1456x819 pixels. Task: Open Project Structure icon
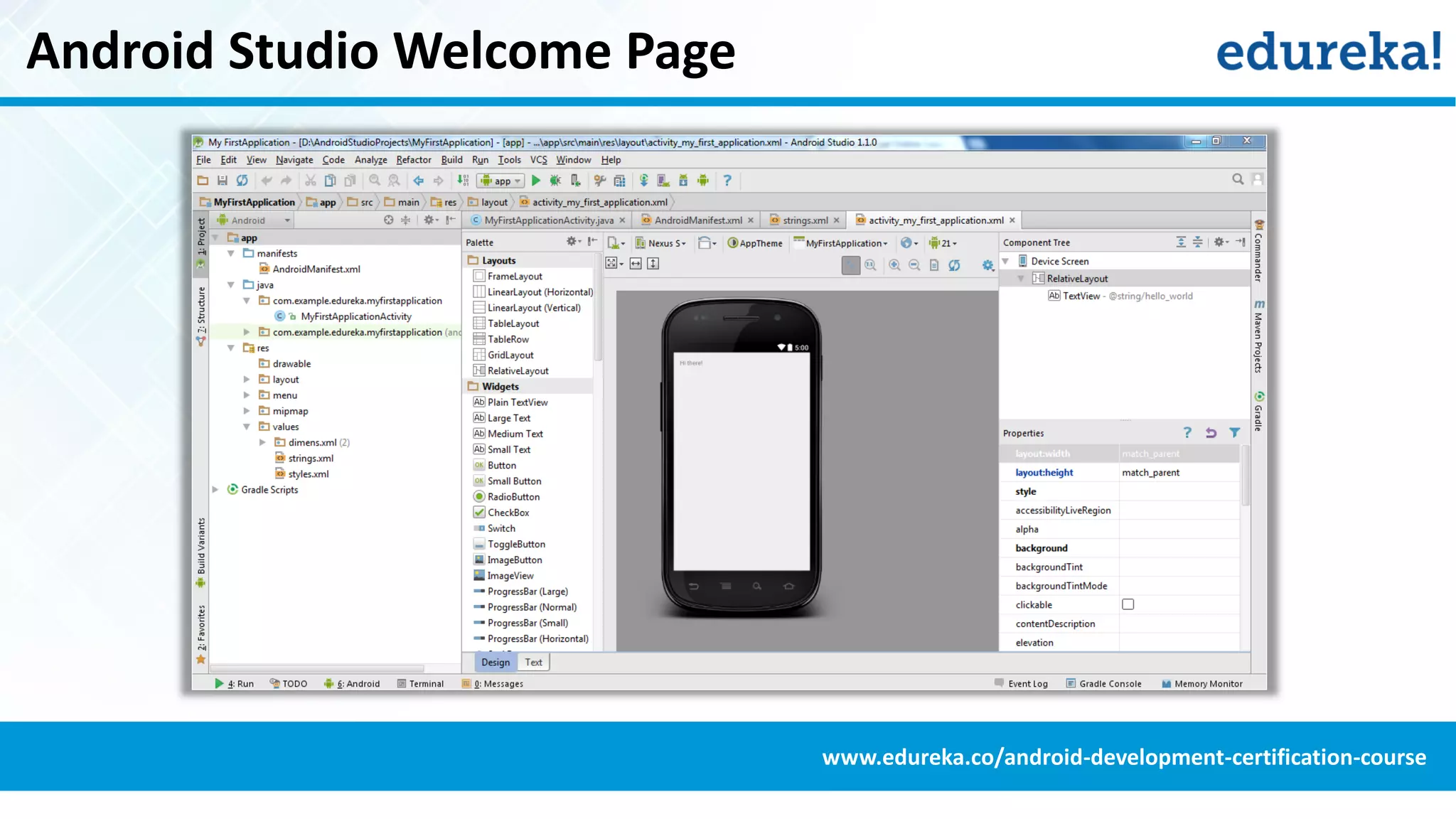[620, 181]
